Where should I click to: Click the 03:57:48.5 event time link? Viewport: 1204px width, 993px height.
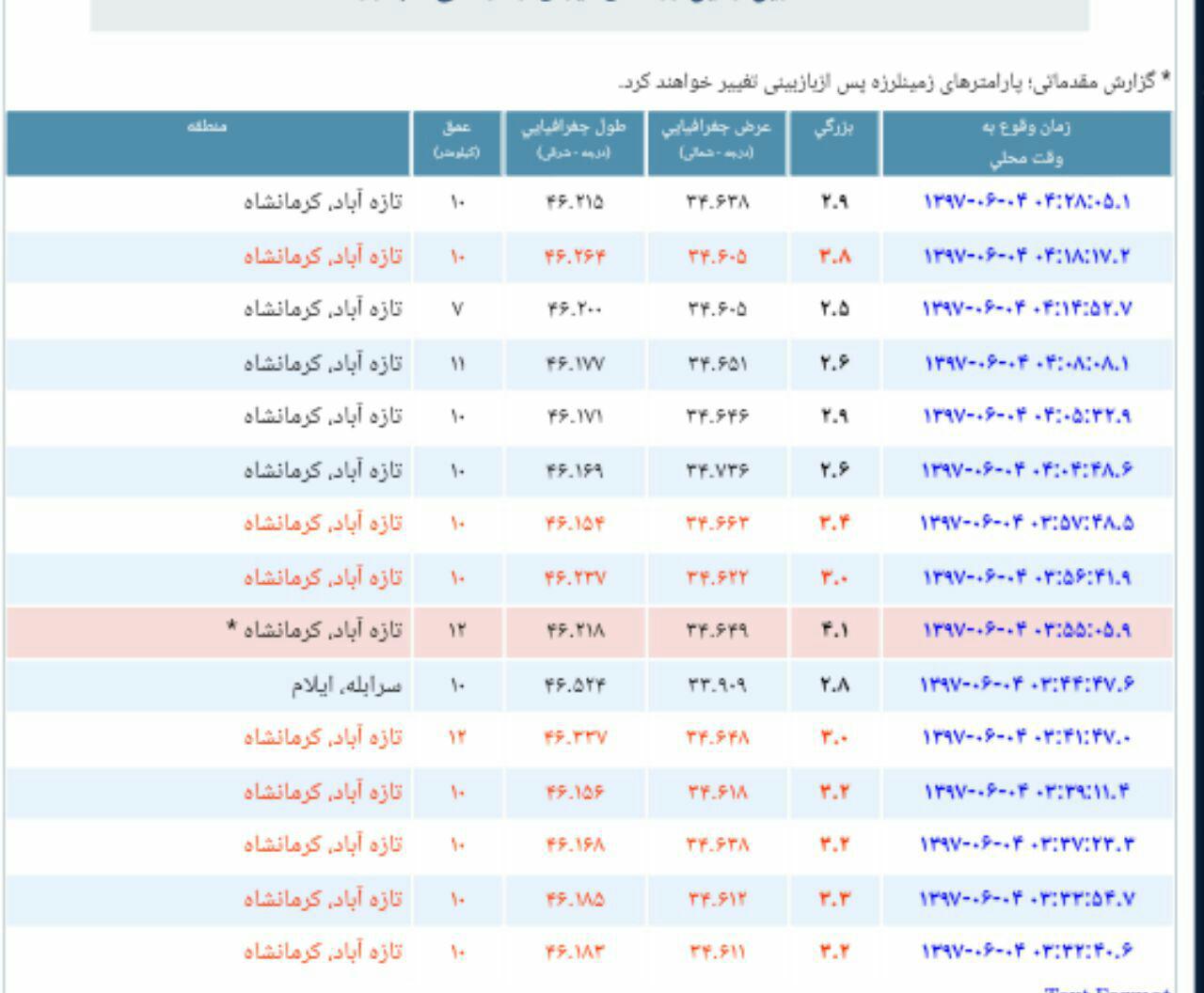click(x=1026, y=524)
